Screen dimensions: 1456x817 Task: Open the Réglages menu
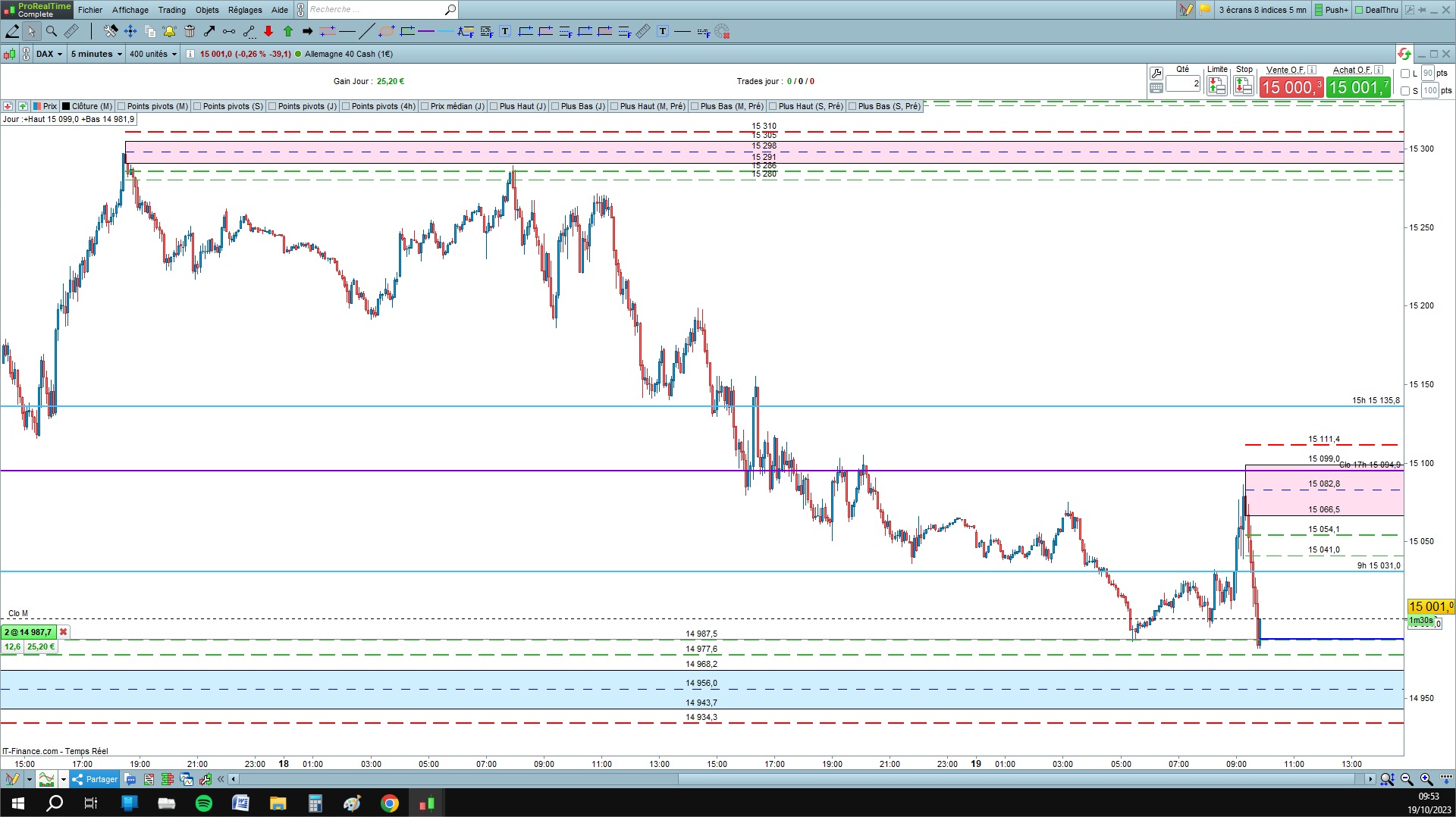click(245, 10)
